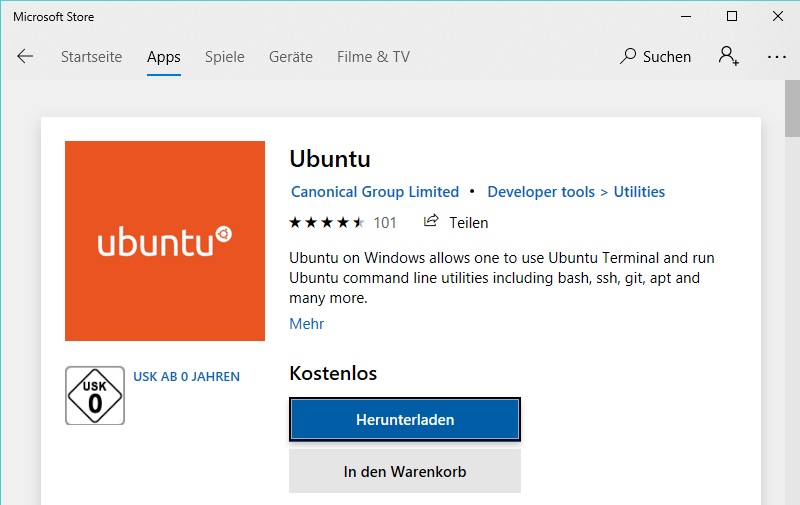Click the USK 0 rating badge
Viewport: 800px width, 505px height.
click(x=95, y=395)
